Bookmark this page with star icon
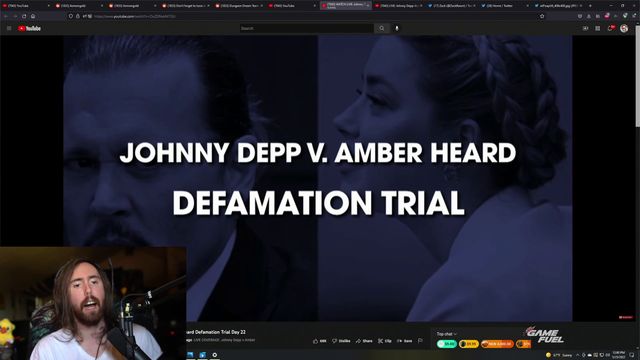The height and width of the screenshot is (360, 640). tap(542, 16)
